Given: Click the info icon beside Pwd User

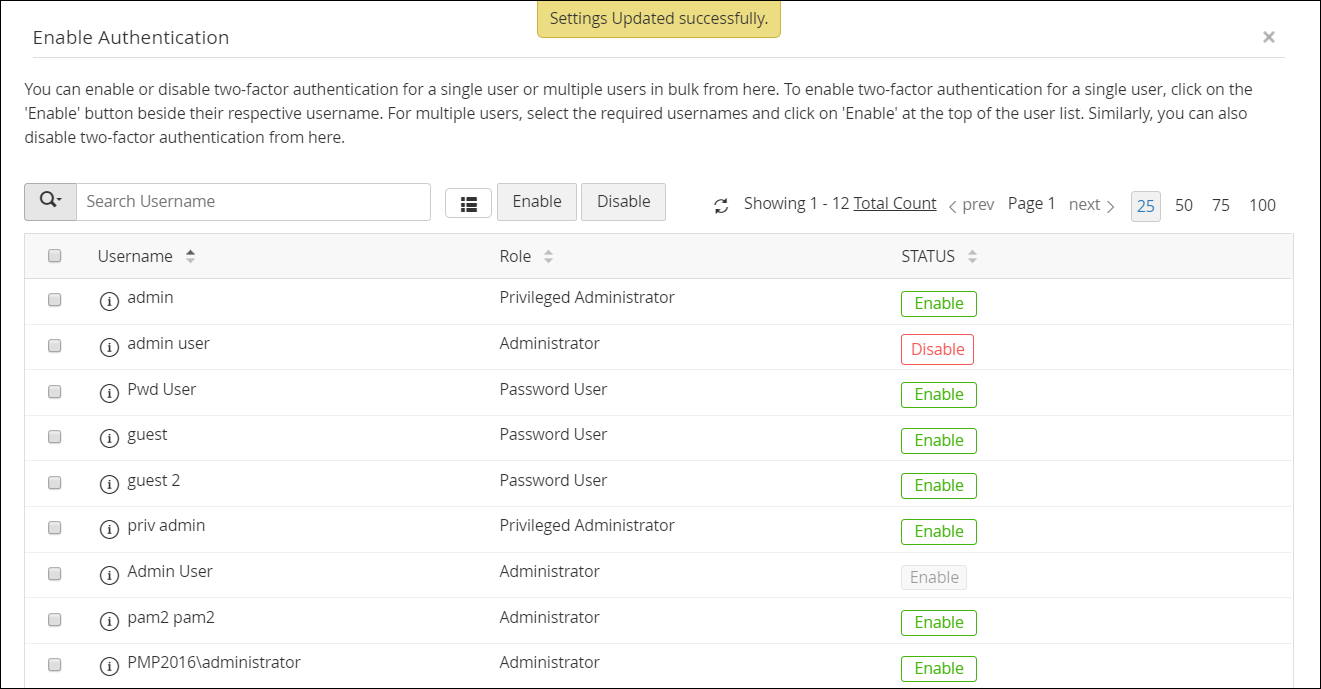Looking at the screenshot, I should click(110, 394).
